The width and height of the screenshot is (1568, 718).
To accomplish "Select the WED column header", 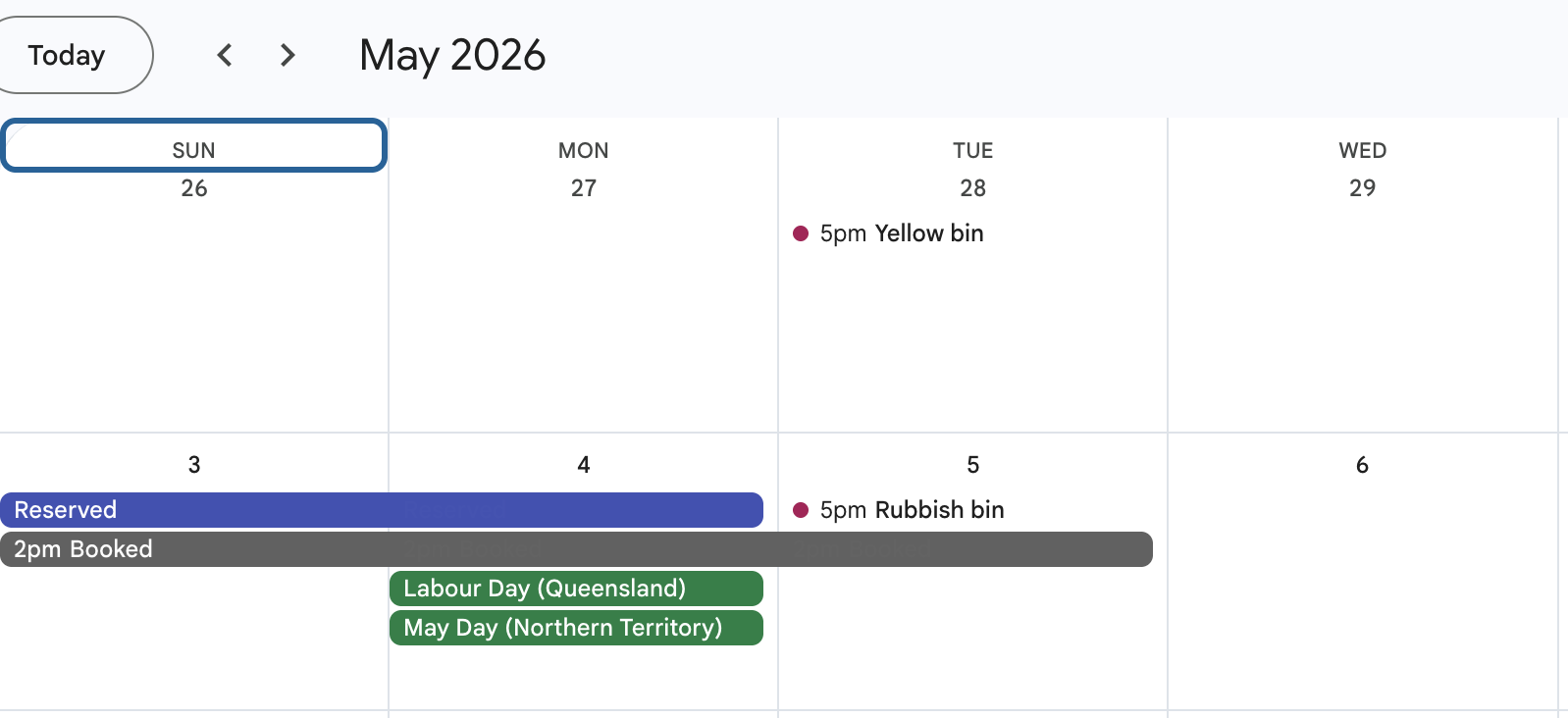I will (x=1362, y=150).
